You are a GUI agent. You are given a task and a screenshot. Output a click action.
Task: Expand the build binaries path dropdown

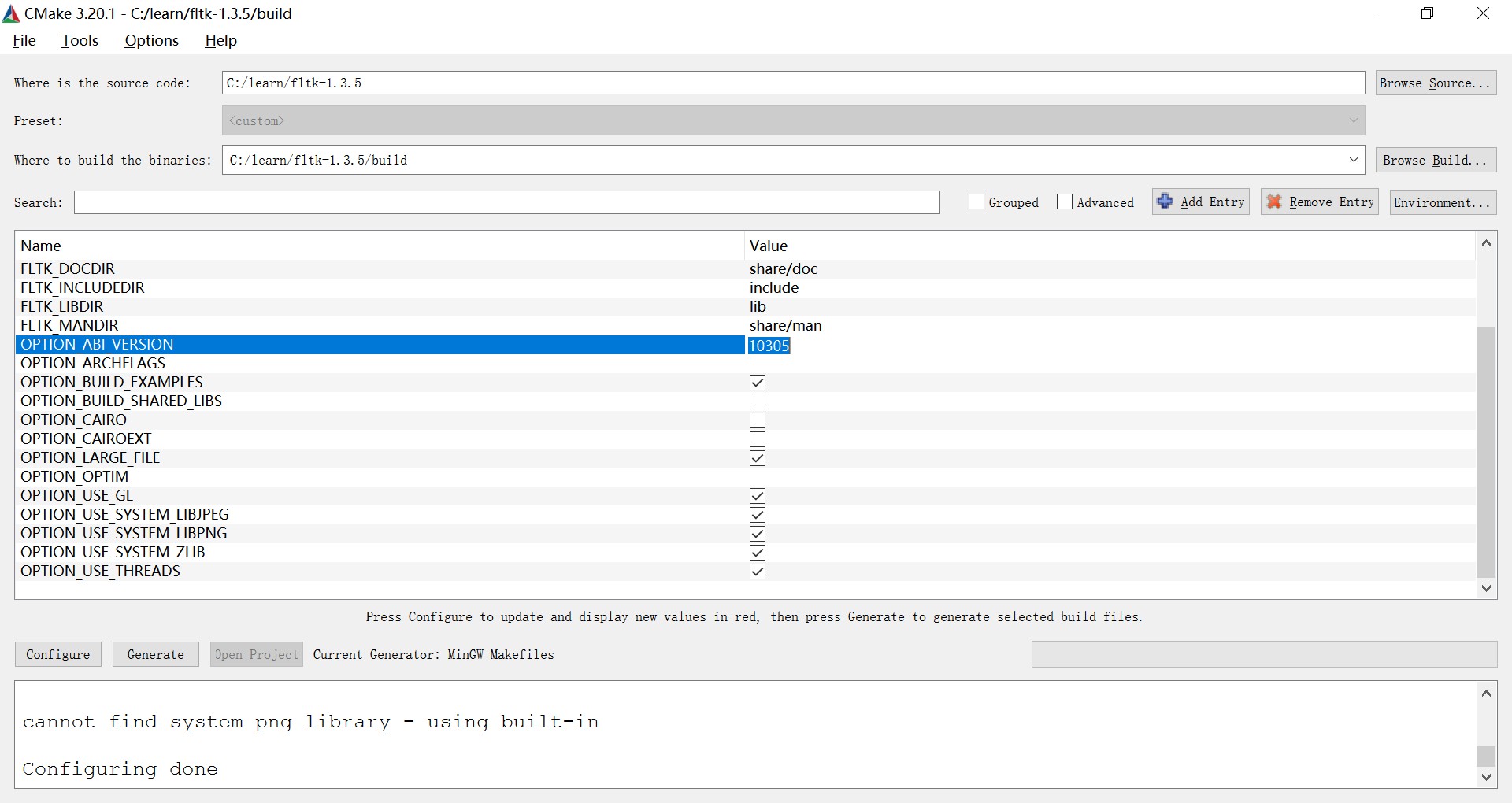click(x=1354, y=160)
